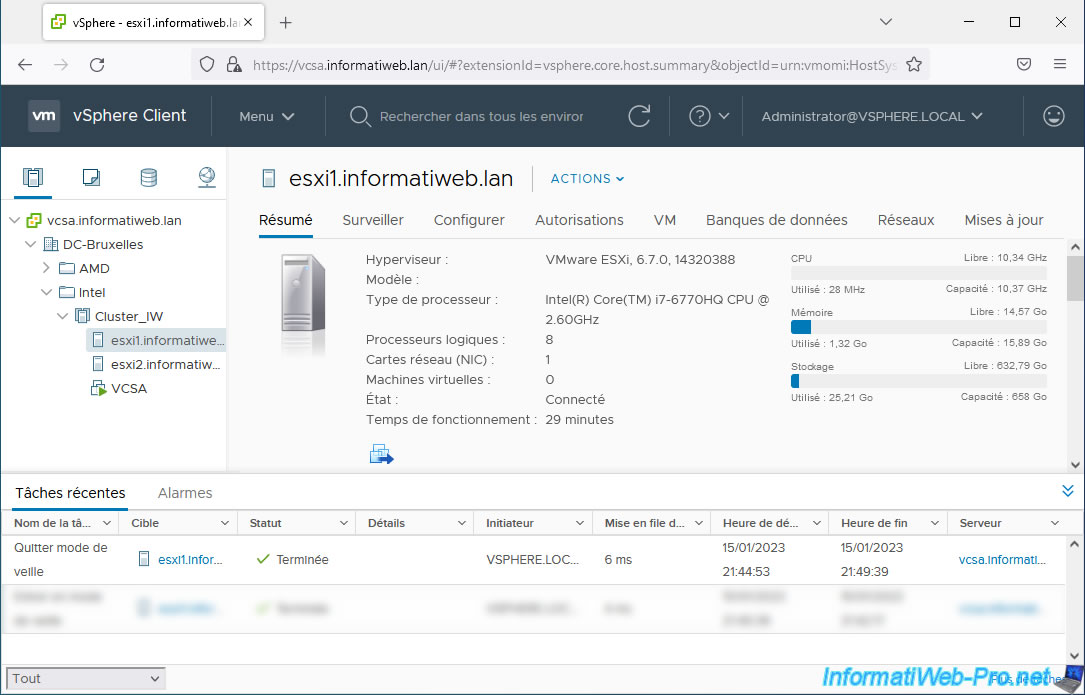
Task: Click the CPU usage bar
Action: click(918, 273)
